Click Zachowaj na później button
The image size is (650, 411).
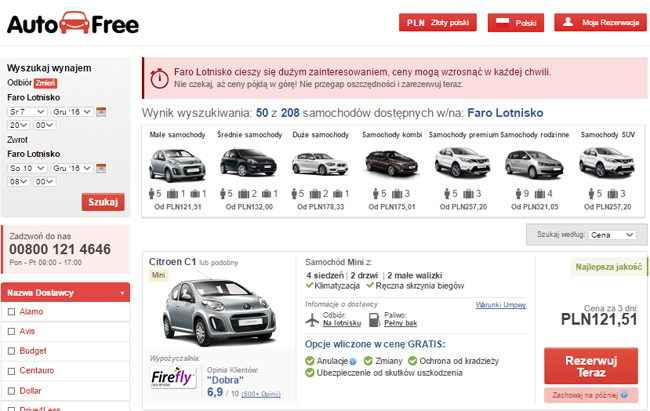pos(591,395)
